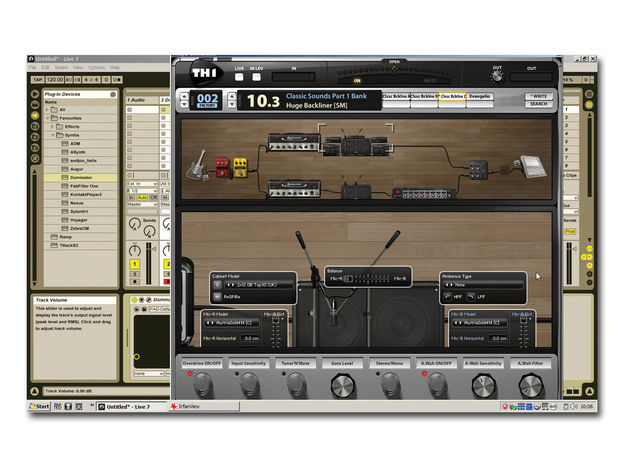Select the upper amp head in the chain

[294, 143]
